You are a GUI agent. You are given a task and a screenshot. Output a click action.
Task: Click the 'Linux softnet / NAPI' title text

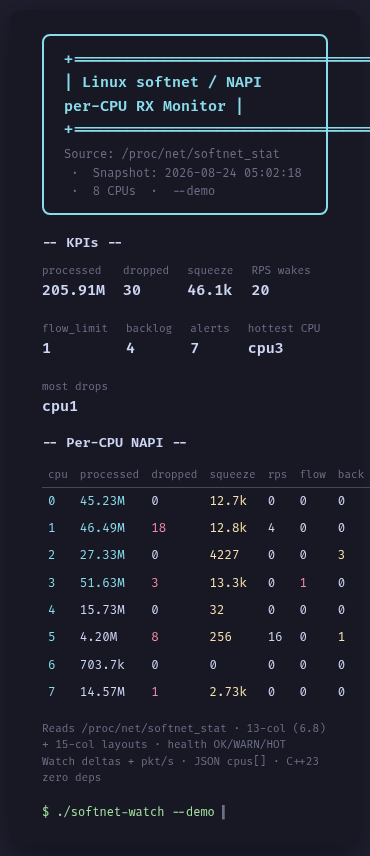(172, 82)
